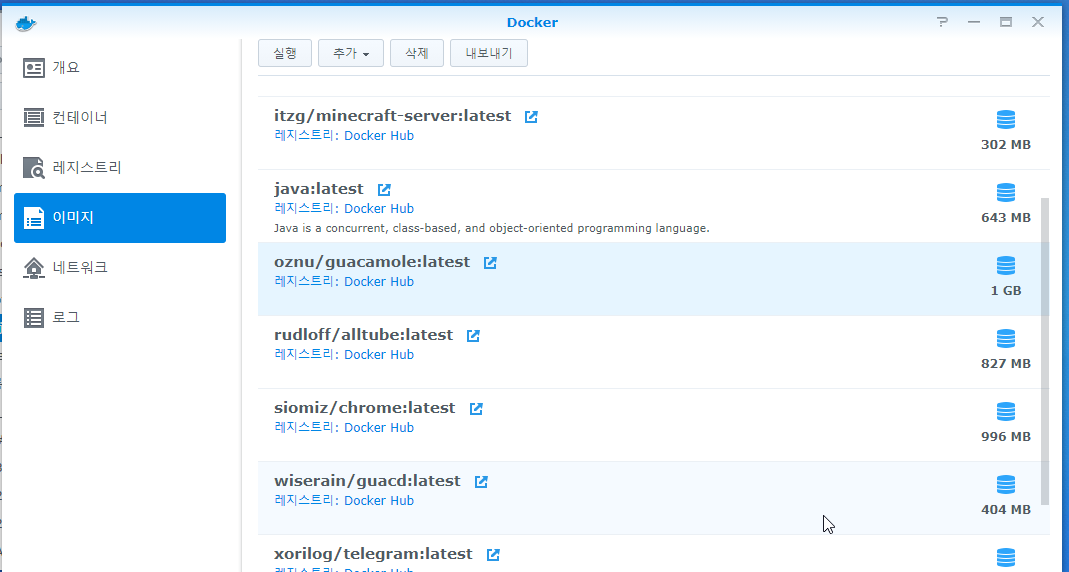Click database size icon for minecraft-server image

pos(1006,120)
